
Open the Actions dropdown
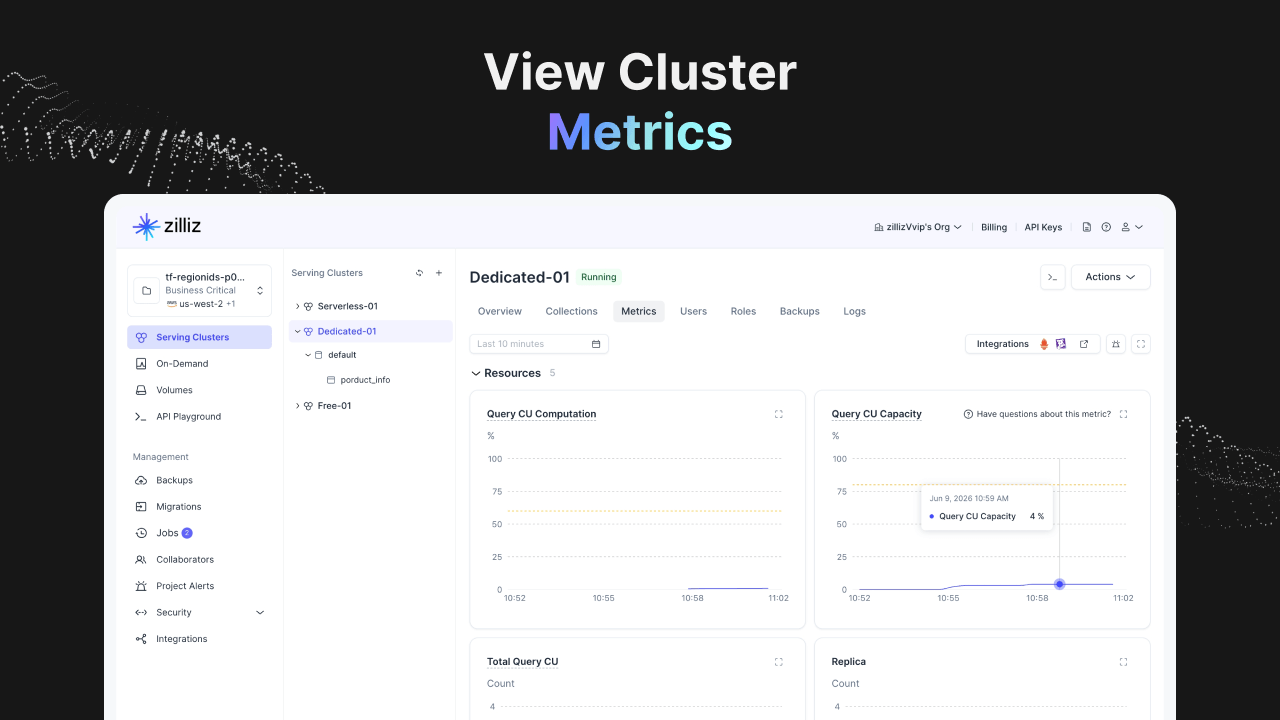point(1111,277)
